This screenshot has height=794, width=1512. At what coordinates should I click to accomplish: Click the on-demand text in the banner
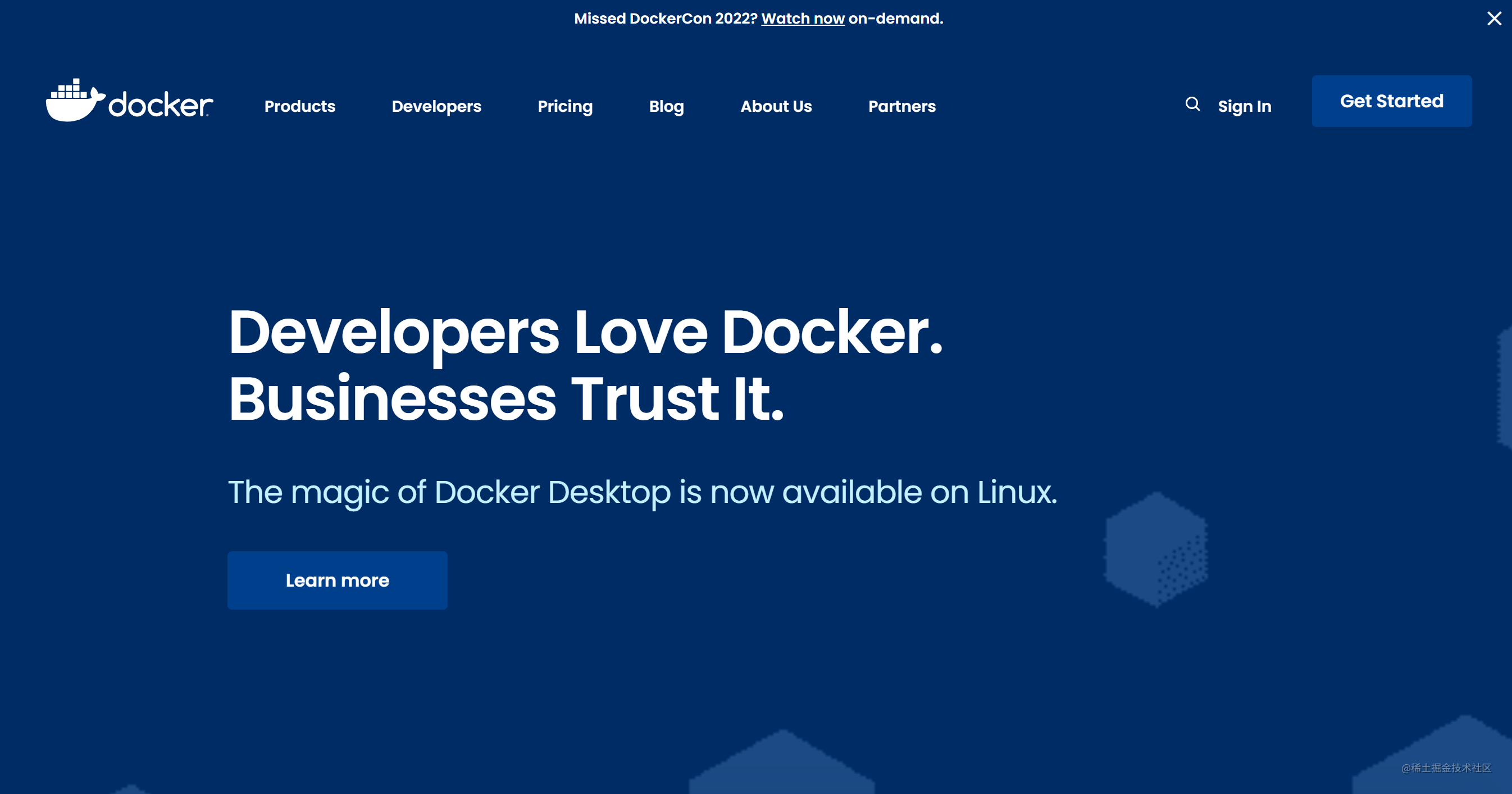pyautogui.click(x=895, y=18)
